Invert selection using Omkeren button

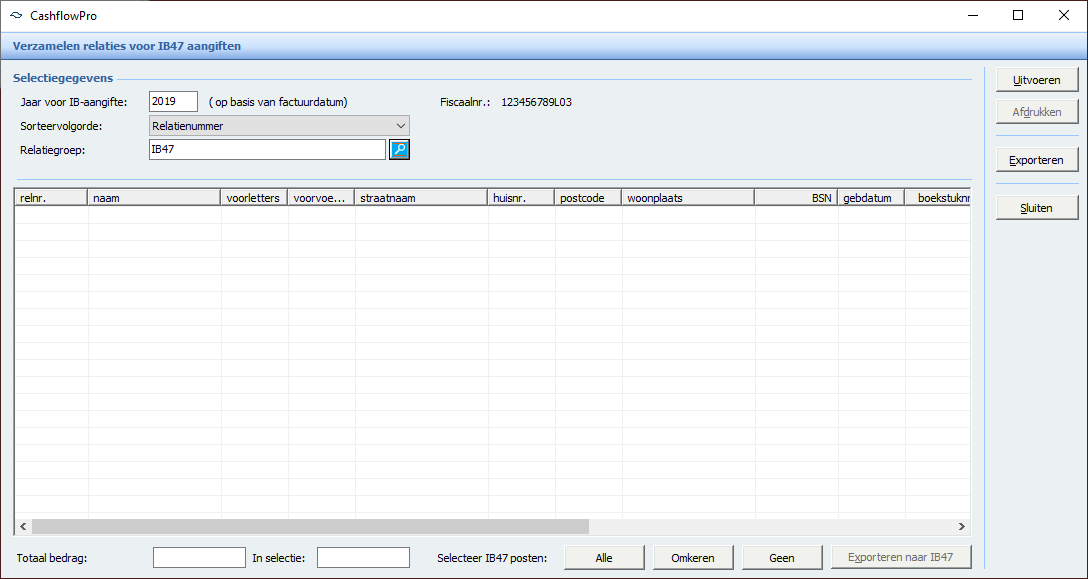[x=693, y=558]
